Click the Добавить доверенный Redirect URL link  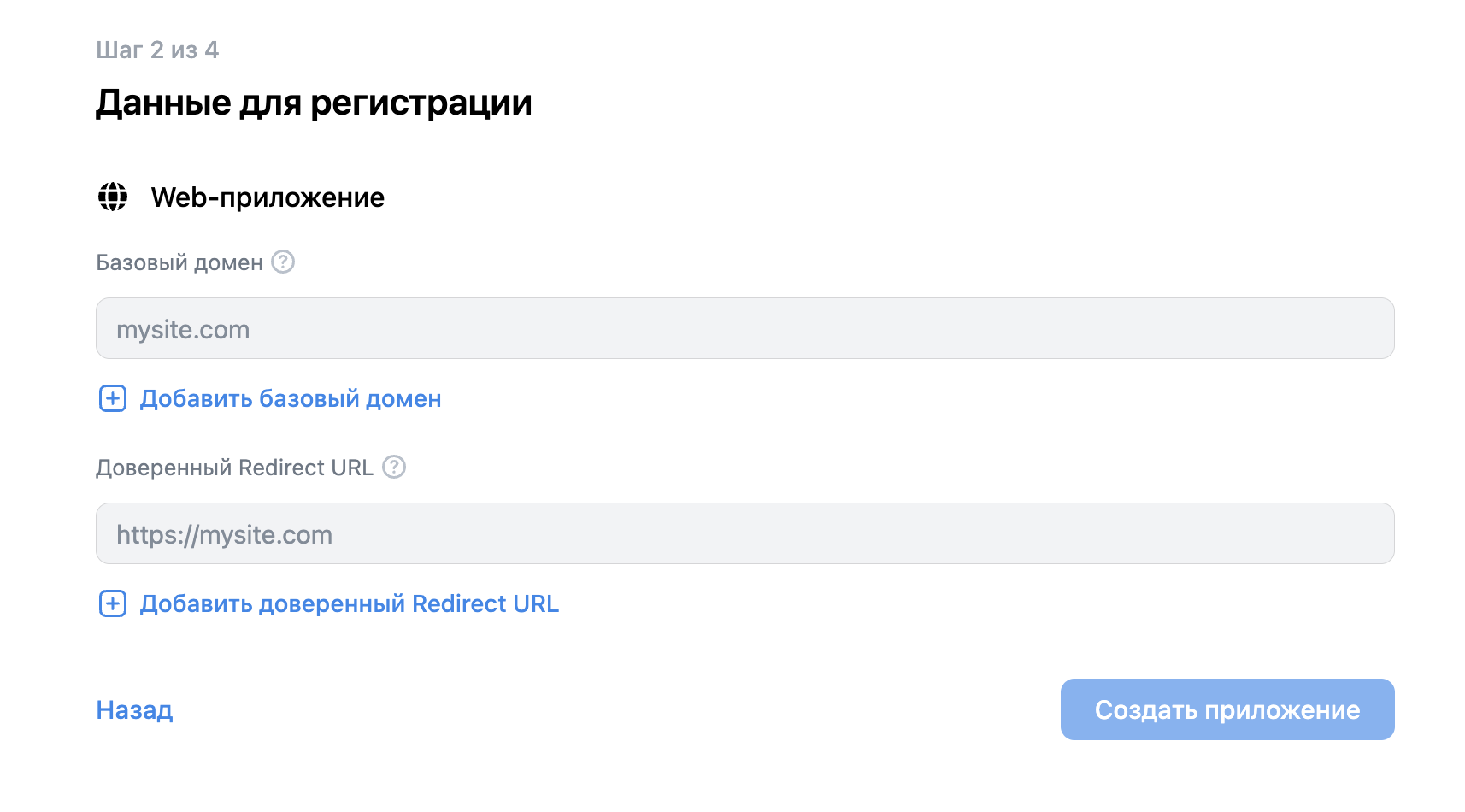pos(349,604)
